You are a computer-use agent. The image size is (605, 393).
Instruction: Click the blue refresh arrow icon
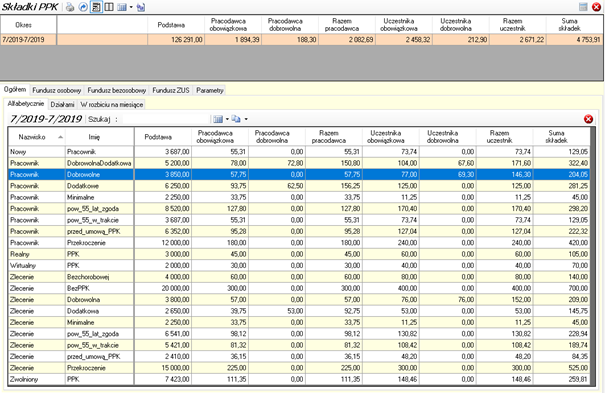[83, 7]
